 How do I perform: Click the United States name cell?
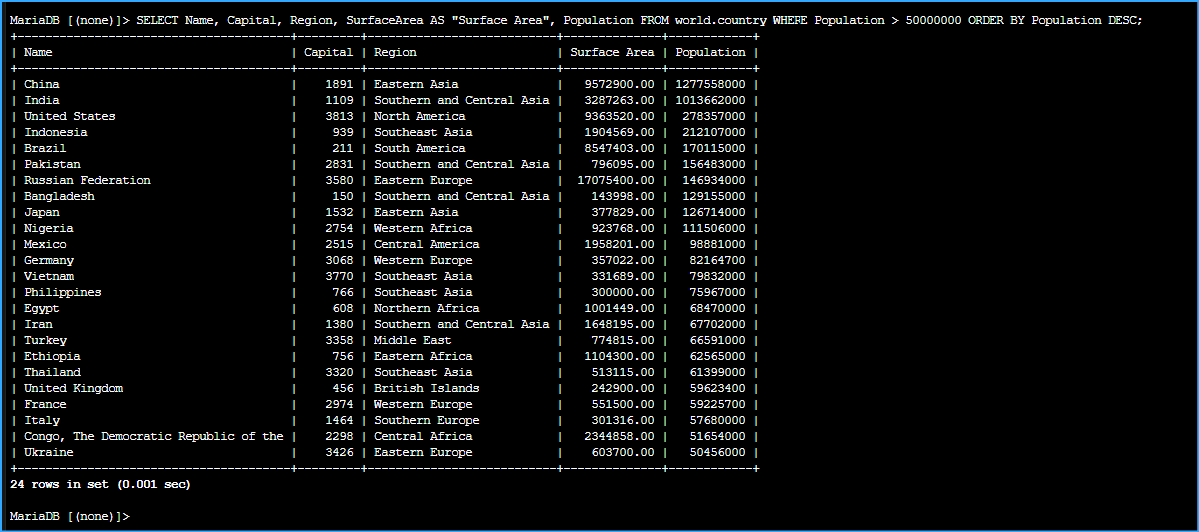tap(70, 116)
